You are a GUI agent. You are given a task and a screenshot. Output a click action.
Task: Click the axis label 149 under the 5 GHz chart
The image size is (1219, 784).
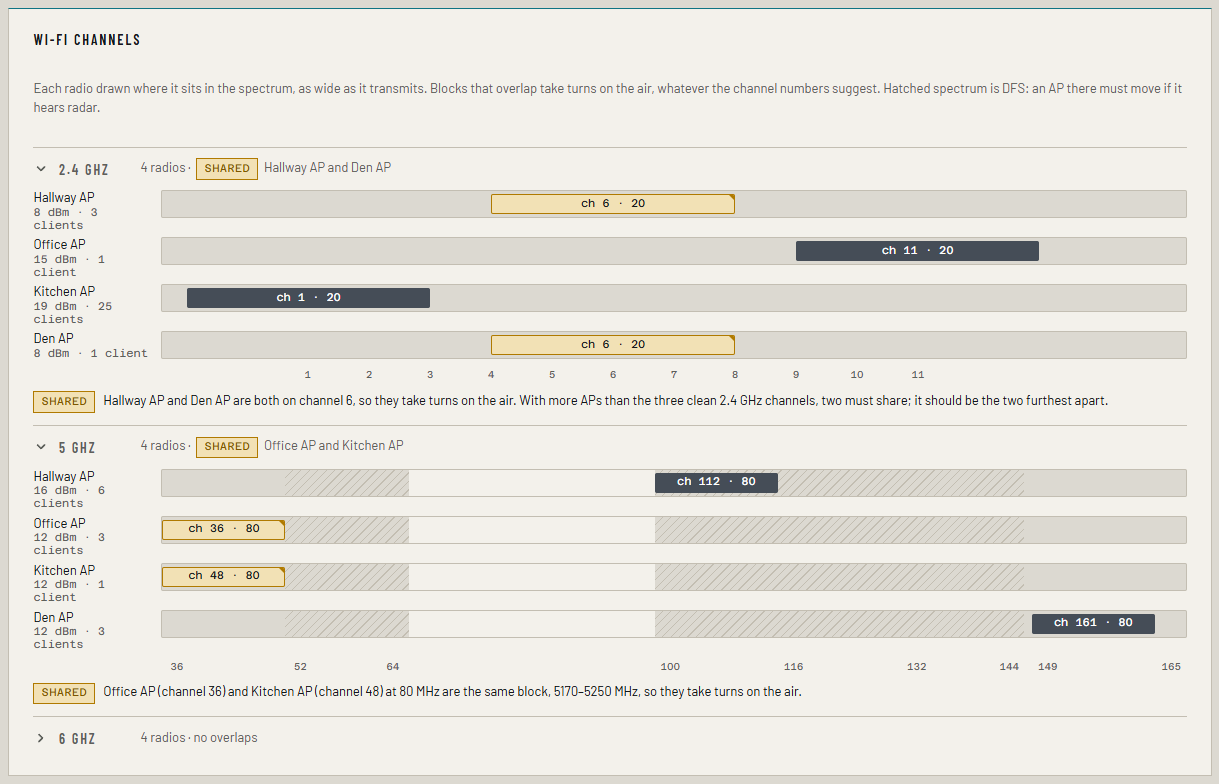click(x=1048, y=667)
